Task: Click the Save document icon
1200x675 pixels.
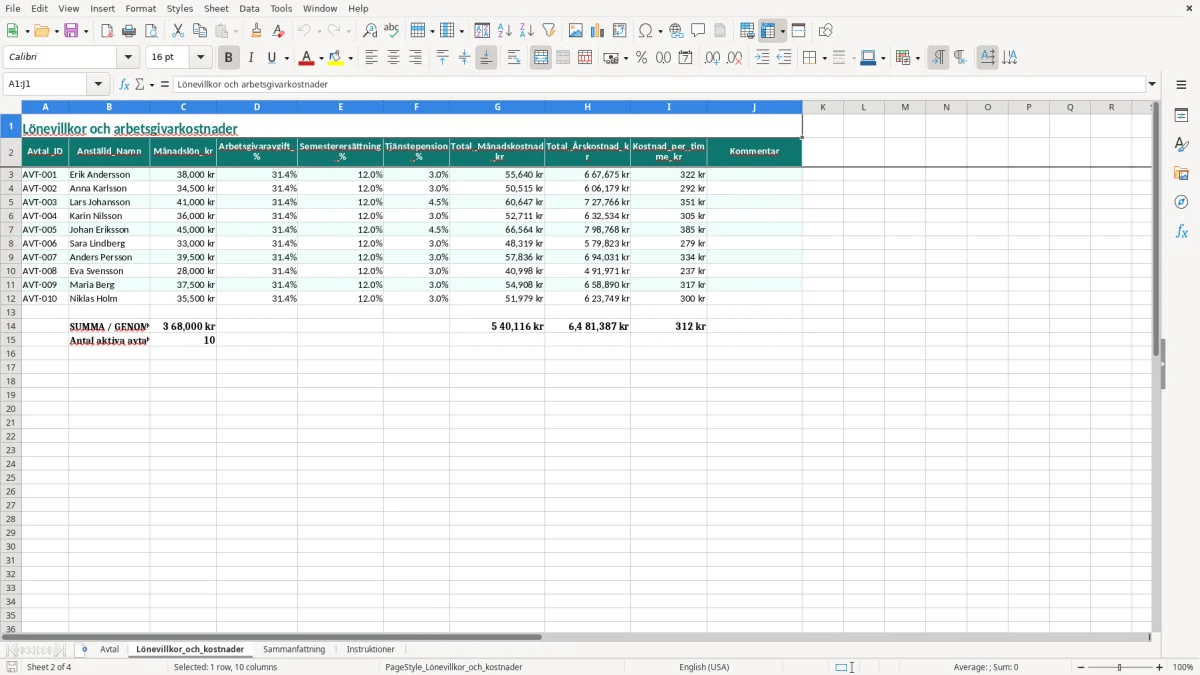Action: tap(71, 31)
